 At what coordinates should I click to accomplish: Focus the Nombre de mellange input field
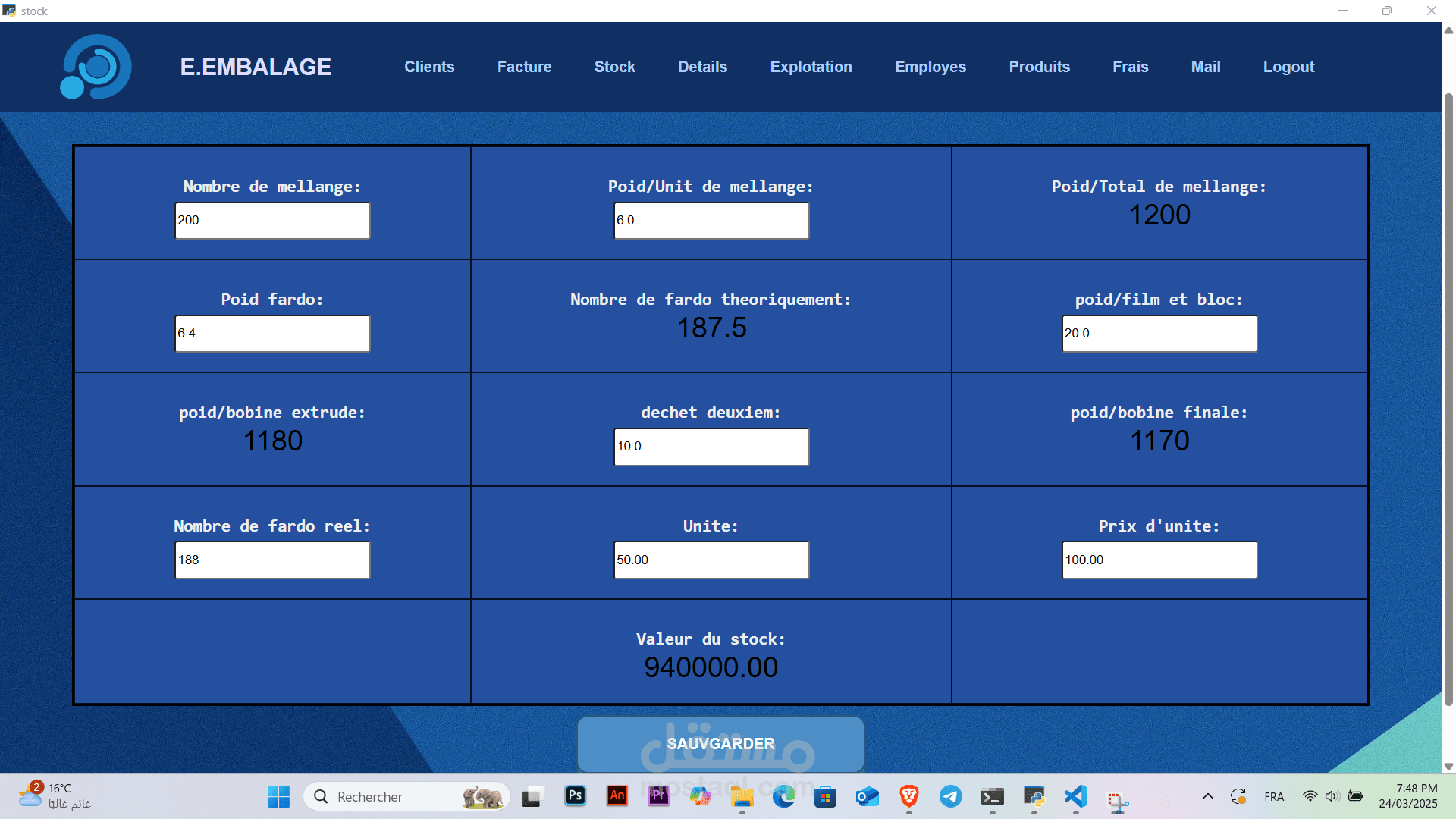pos(272,220)
